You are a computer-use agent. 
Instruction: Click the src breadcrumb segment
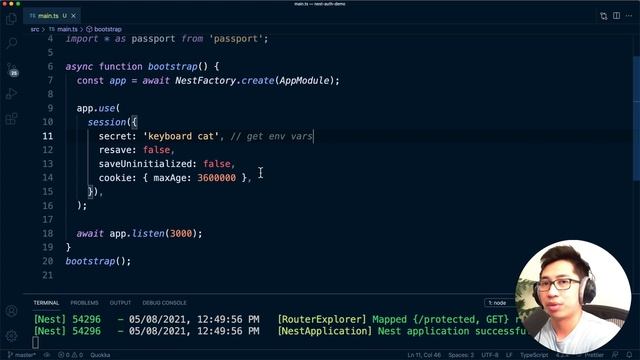(35, 29)
